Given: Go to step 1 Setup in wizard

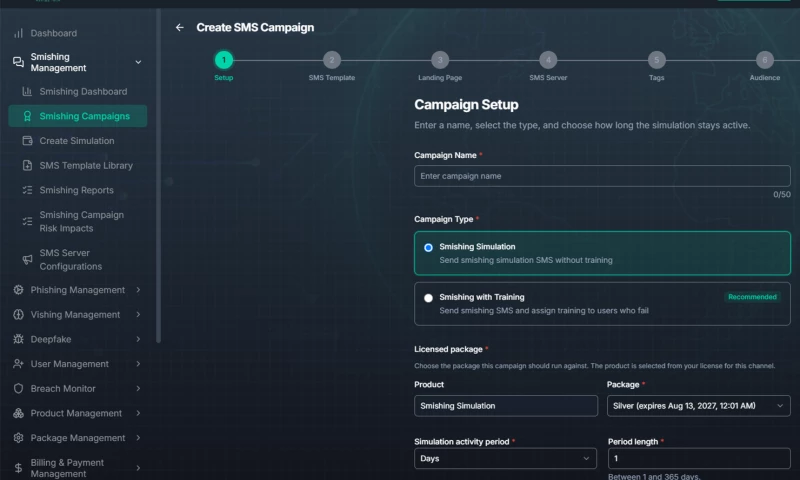Looking at the screenshot, I should click(x=223, y=60).
